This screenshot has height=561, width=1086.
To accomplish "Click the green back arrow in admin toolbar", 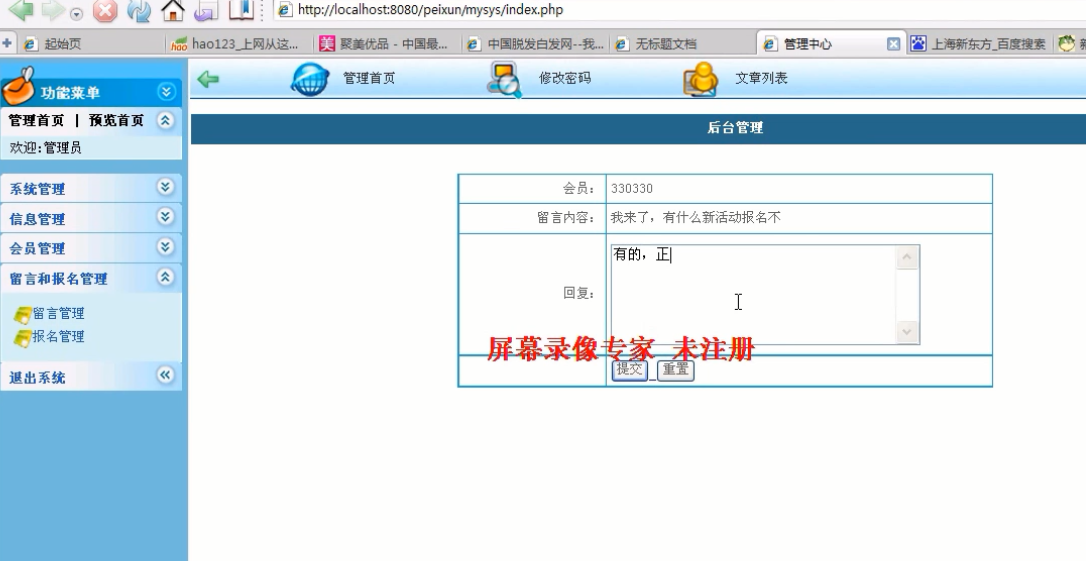I will (208, 79).
